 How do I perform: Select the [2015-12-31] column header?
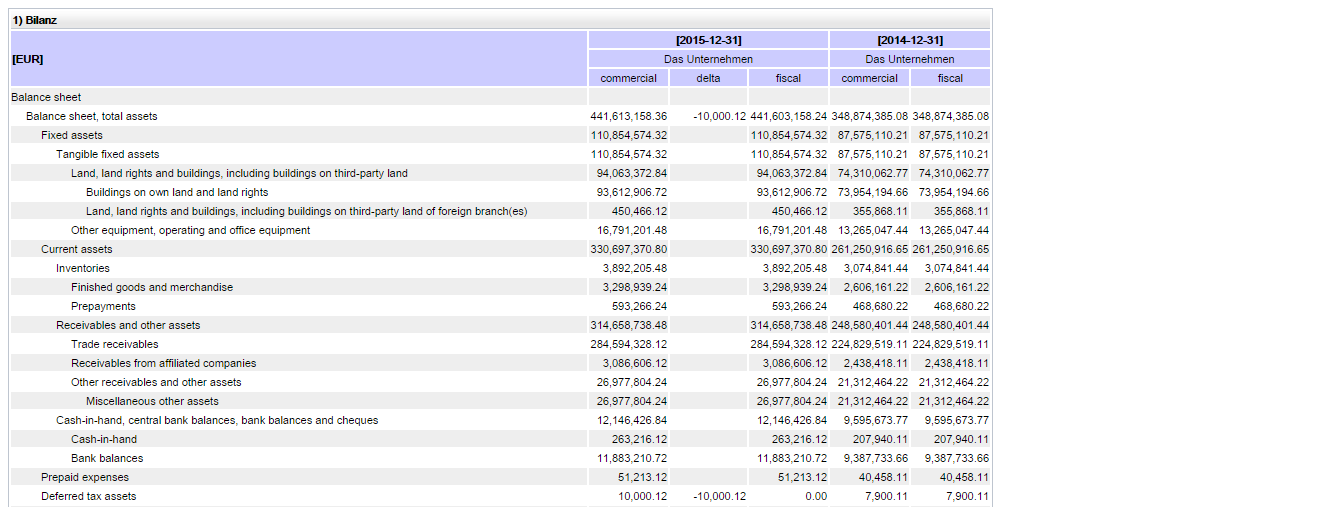coord(708,40)
